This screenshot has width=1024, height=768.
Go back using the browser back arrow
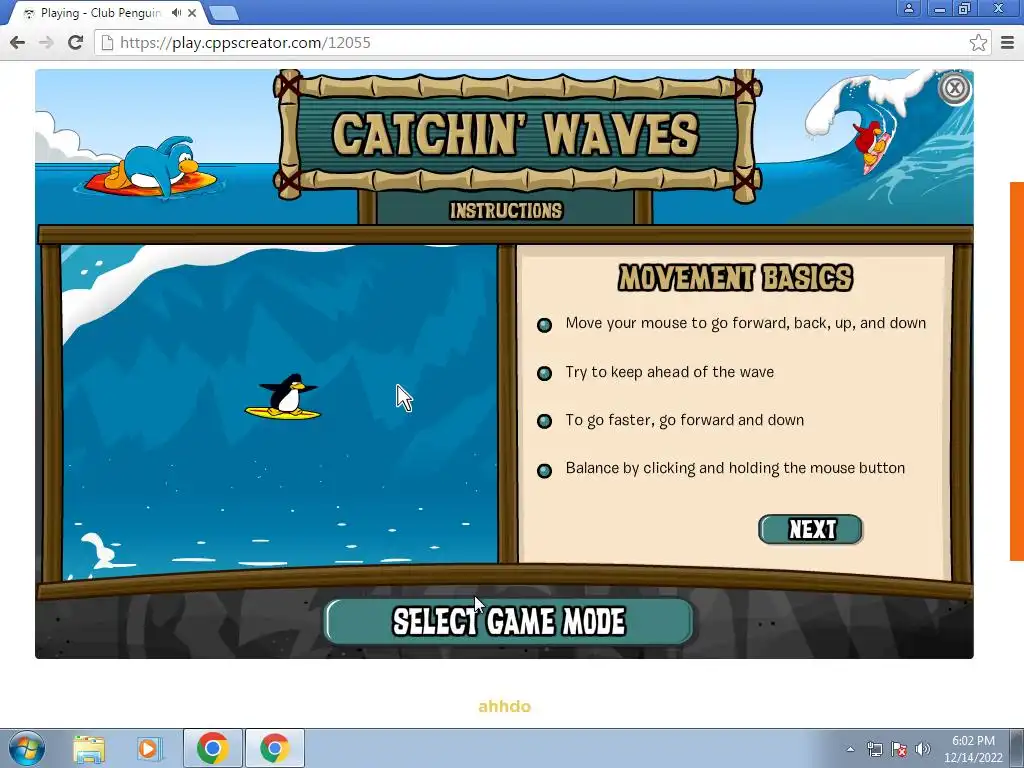(x=18, y=43)
